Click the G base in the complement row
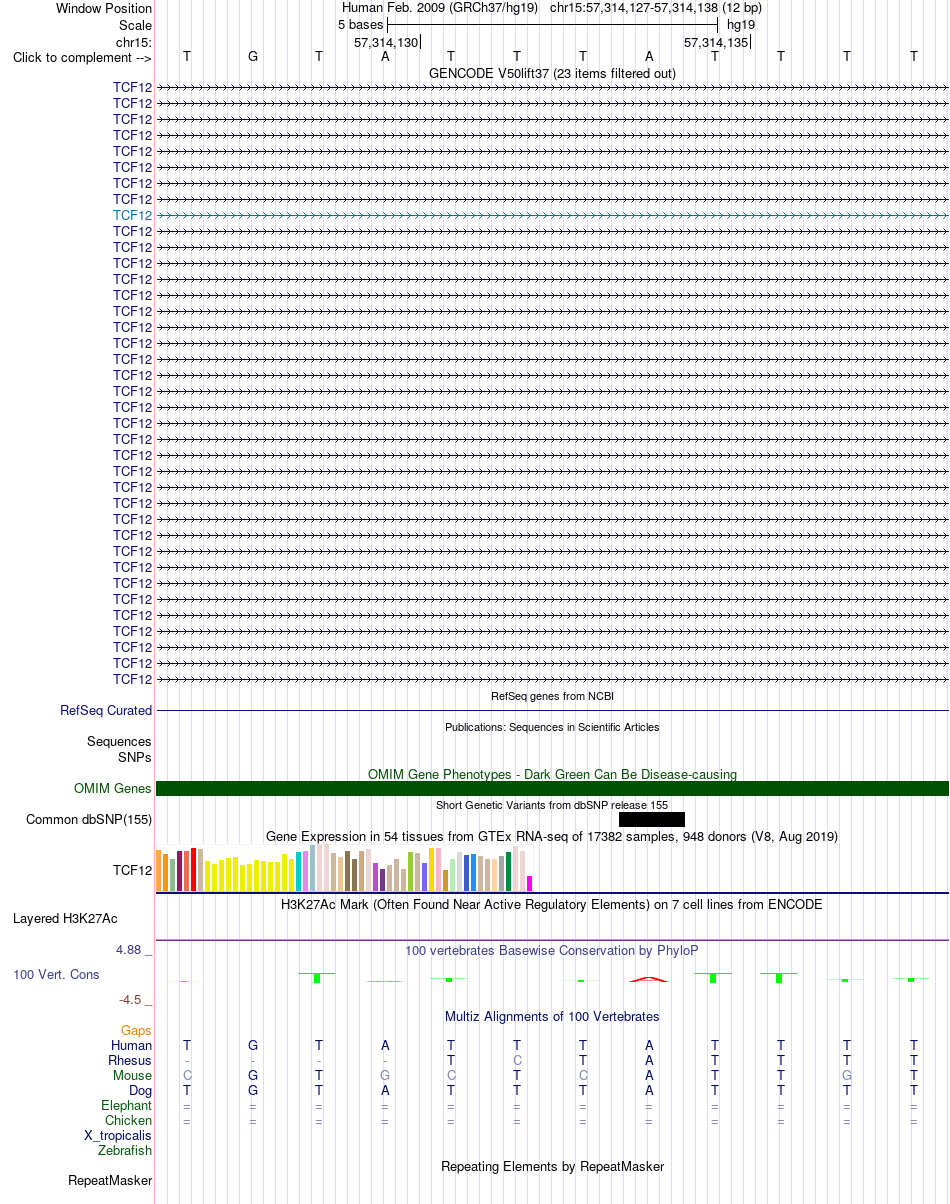The height and width of the screenshot is (1204, 950). coord(253,56)
